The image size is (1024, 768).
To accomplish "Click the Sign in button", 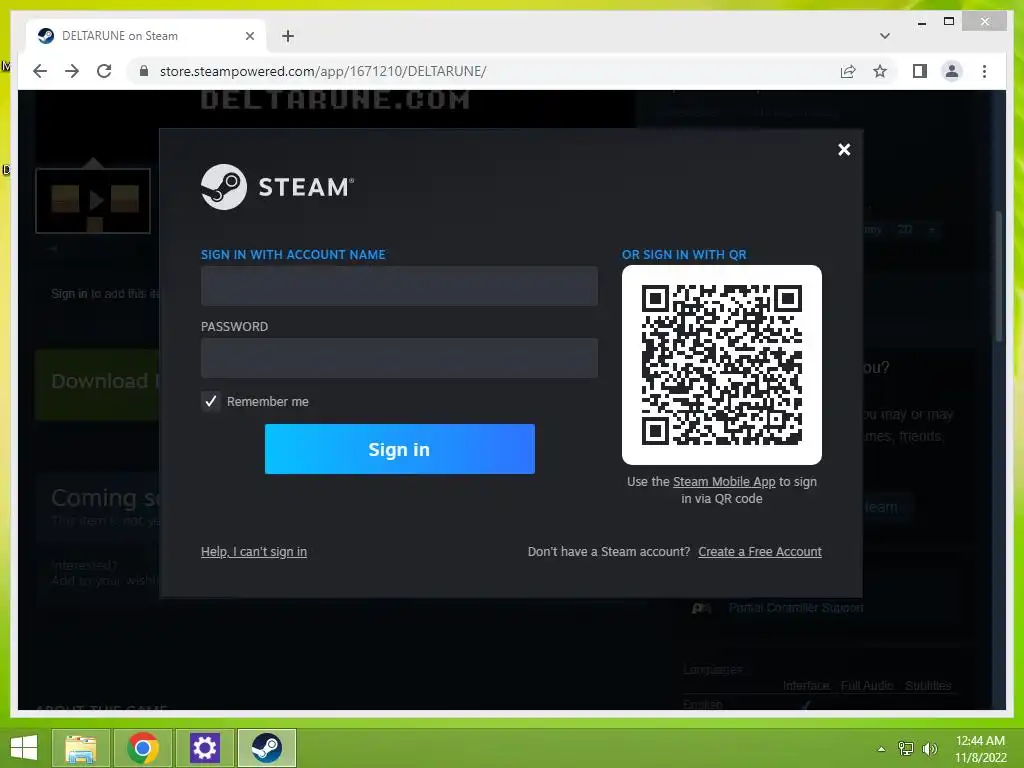I will [x=400, y=449].
